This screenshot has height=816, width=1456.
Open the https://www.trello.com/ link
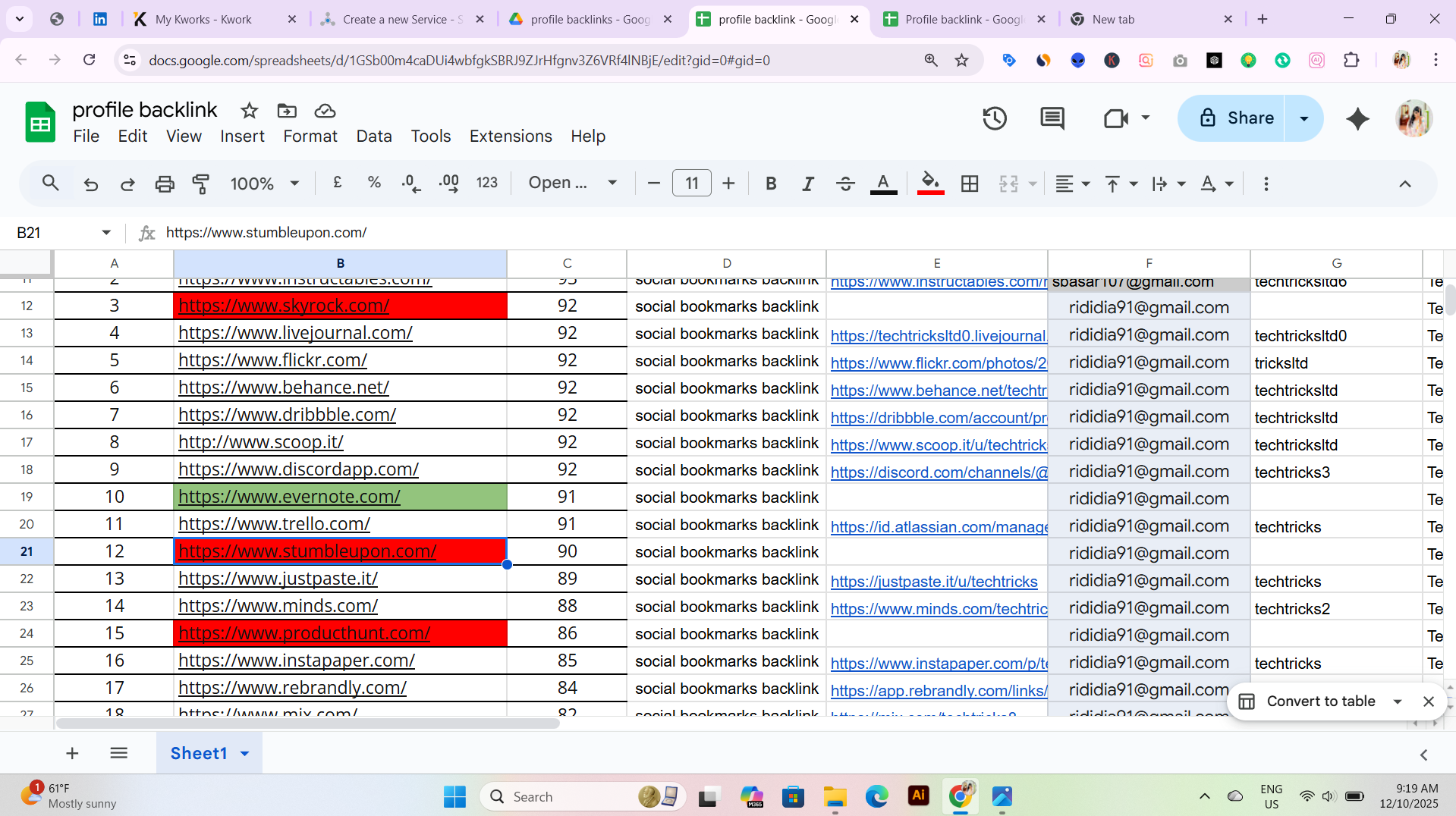click(x=274, y=523)
